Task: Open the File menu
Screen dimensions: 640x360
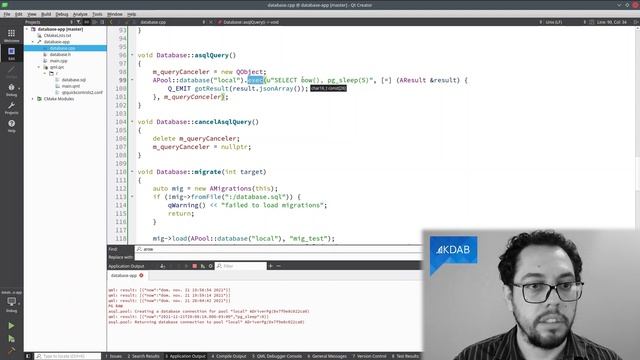Action: pos(7,14)
